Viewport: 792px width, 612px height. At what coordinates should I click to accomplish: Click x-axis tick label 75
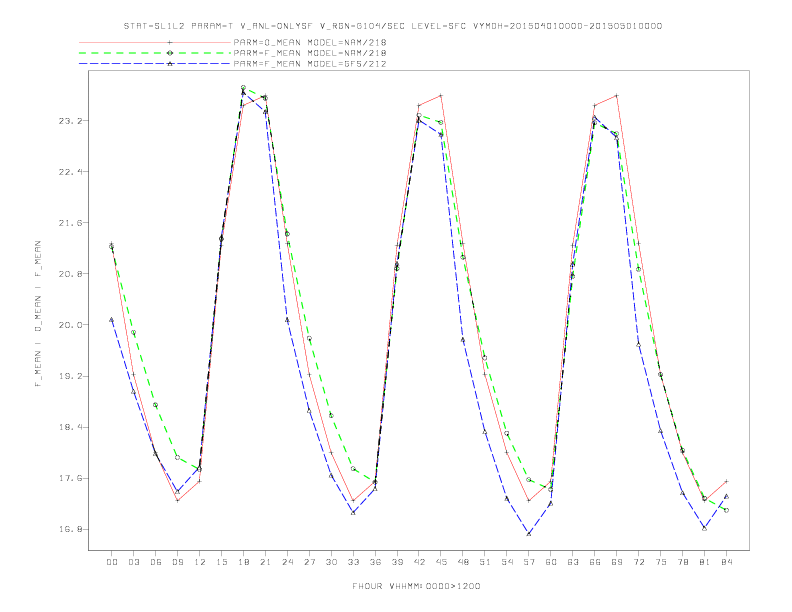[661, 562]
